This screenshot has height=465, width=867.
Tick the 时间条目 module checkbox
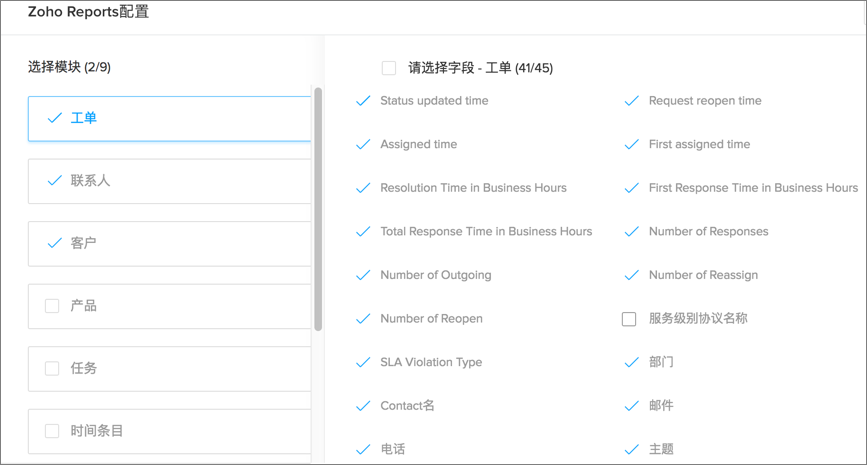tap(52, 431)
